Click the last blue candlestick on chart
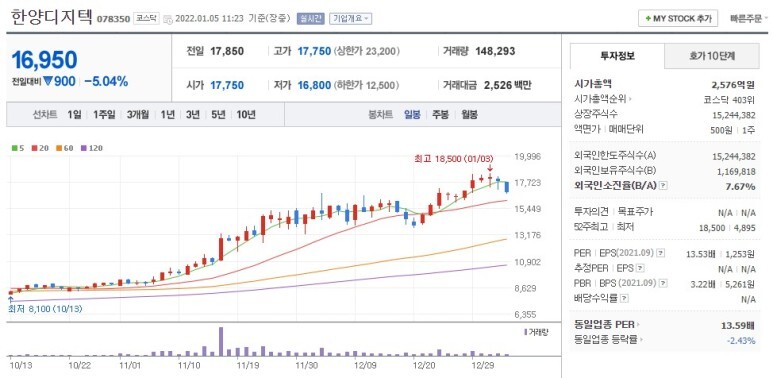The image size is (773, 378). (x=506, y=187)
